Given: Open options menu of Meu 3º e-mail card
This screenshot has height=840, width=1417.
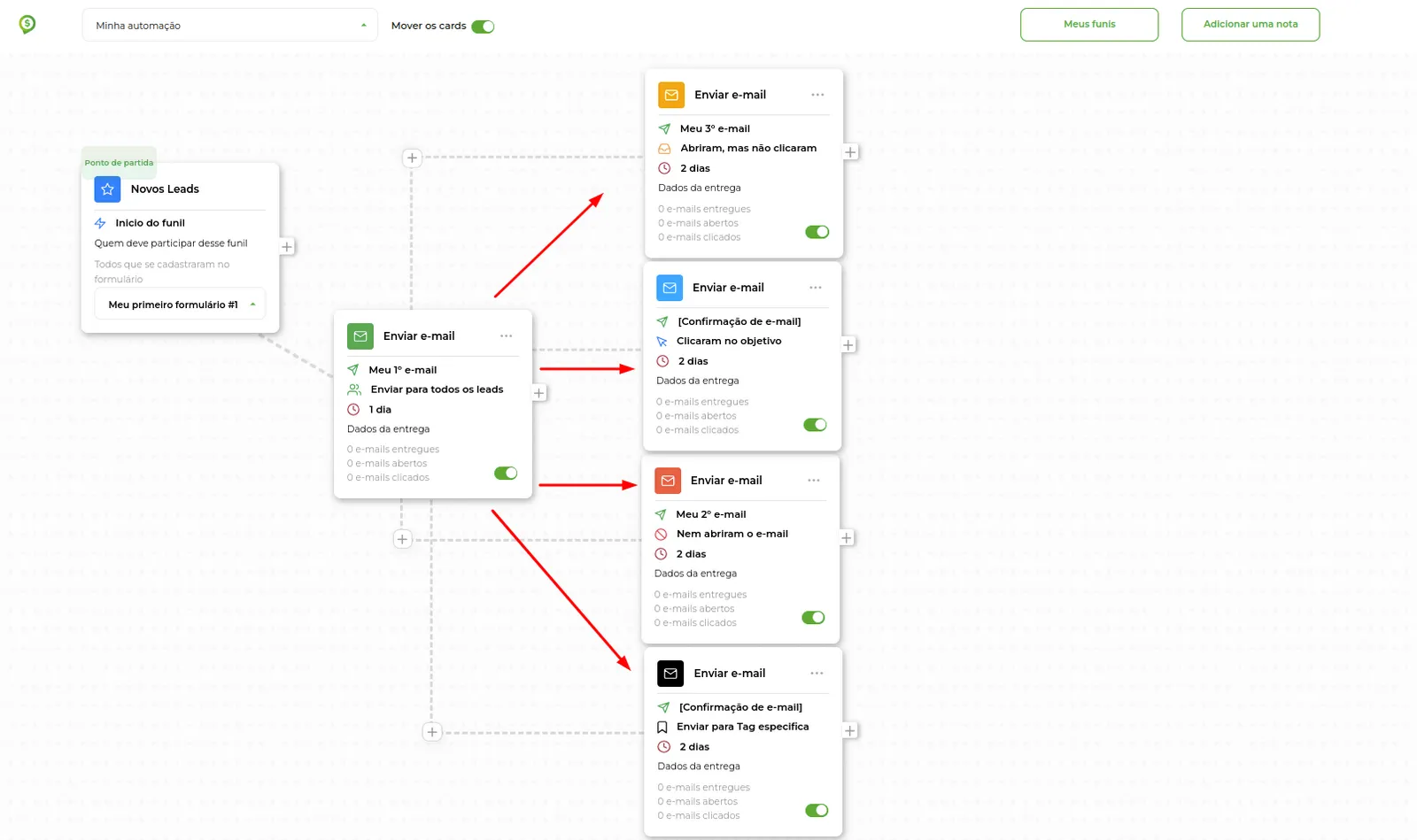Looking at the screenshot, I should coord(817,95).
